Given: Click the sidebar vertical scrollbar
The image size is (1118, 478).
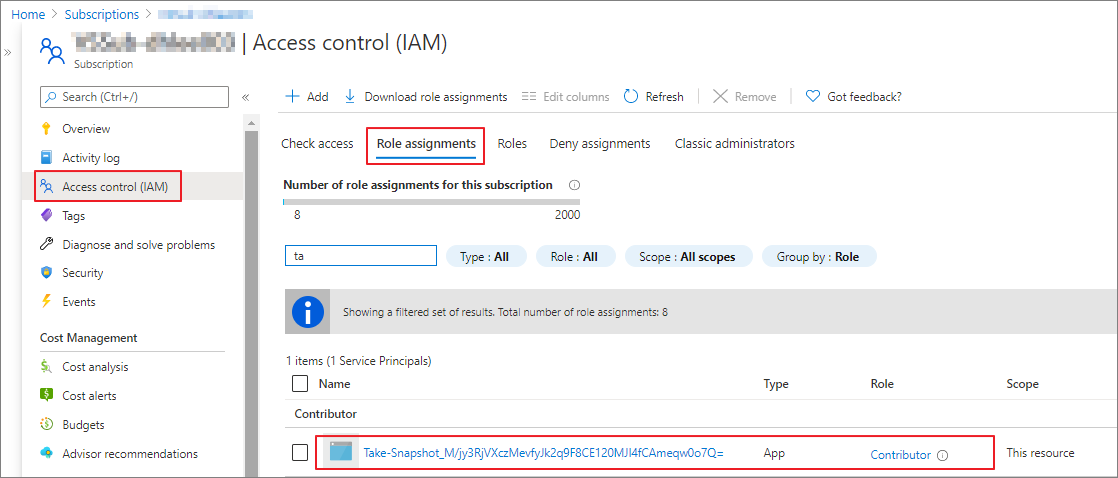Looking at the screenshot, I should tap(250, 303).
